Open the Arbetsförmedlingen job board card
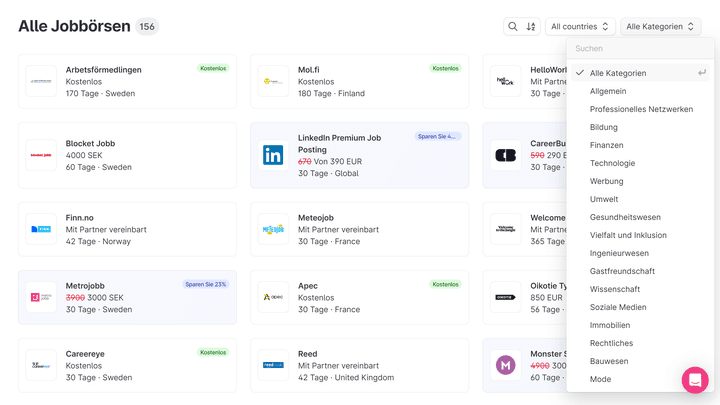 coord(127,81)
